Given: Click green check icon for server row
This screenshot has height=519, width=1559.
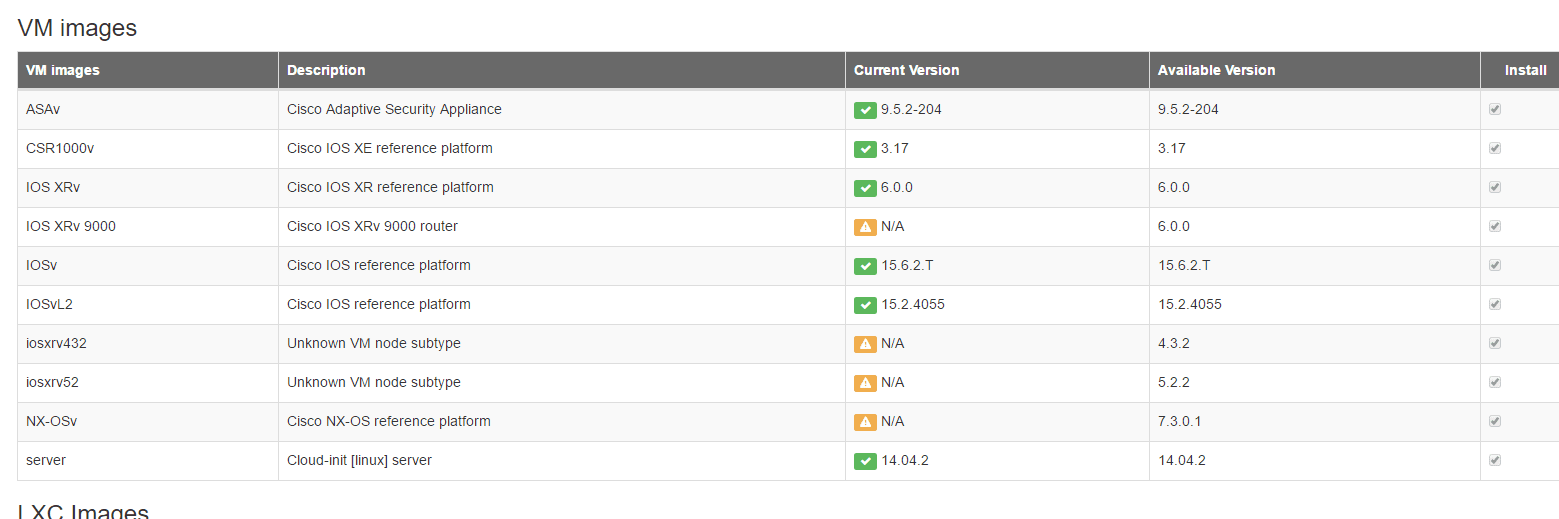Looking at the screenshot, I should 865,461.
